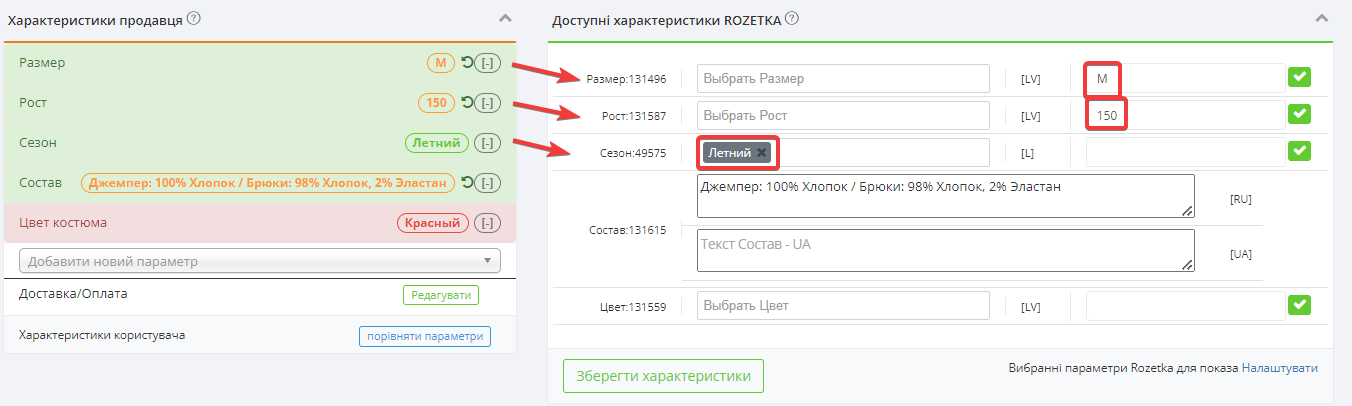The image size is (1352, 406).
Task: Collapse the Характеристики продавця panel
Action: pyautogui.click(x=505, y=18)
